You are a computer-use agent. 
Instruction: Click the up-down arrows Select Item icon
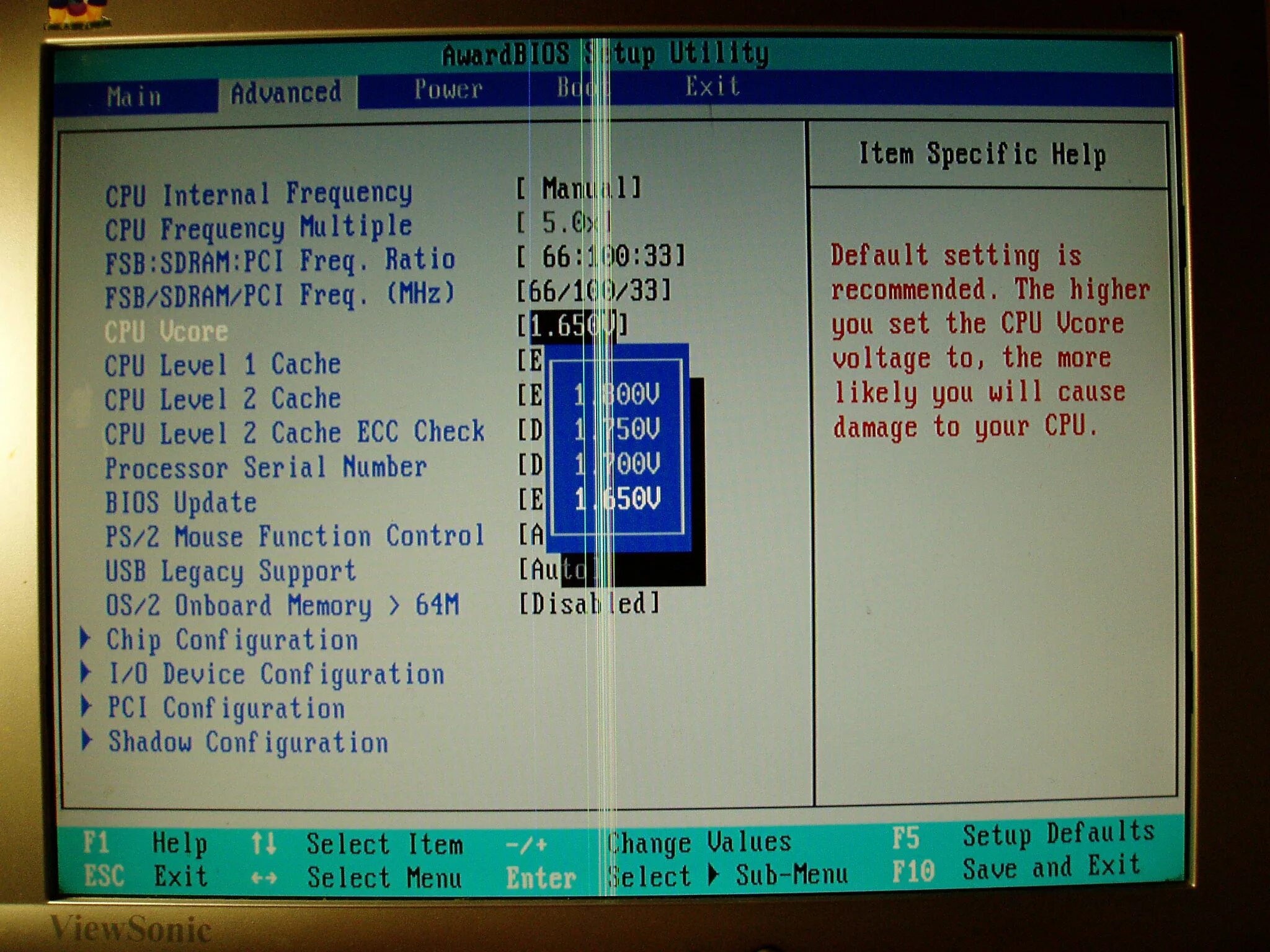[264, 844]
